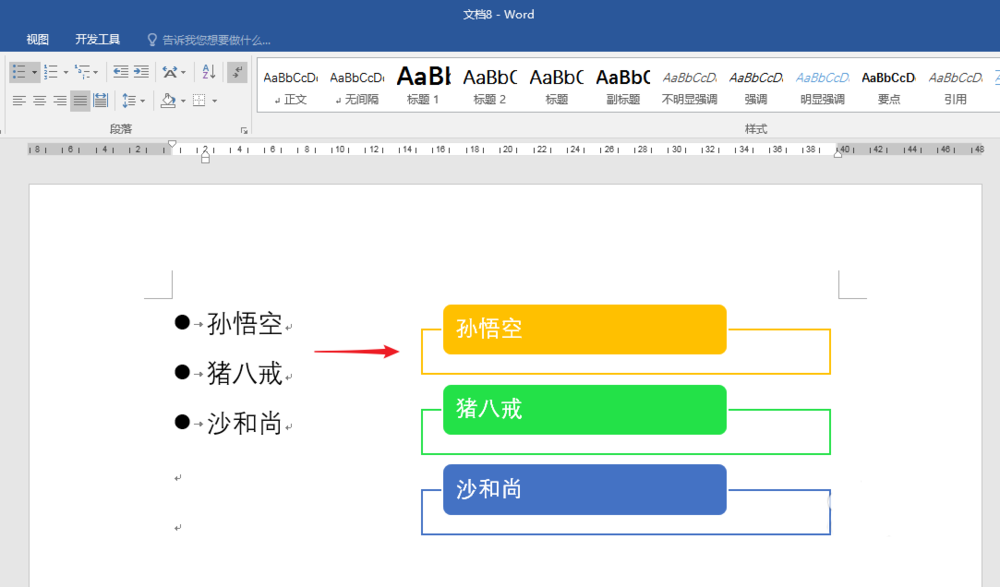Apply the 副标题 style

[x=623, y=86]
